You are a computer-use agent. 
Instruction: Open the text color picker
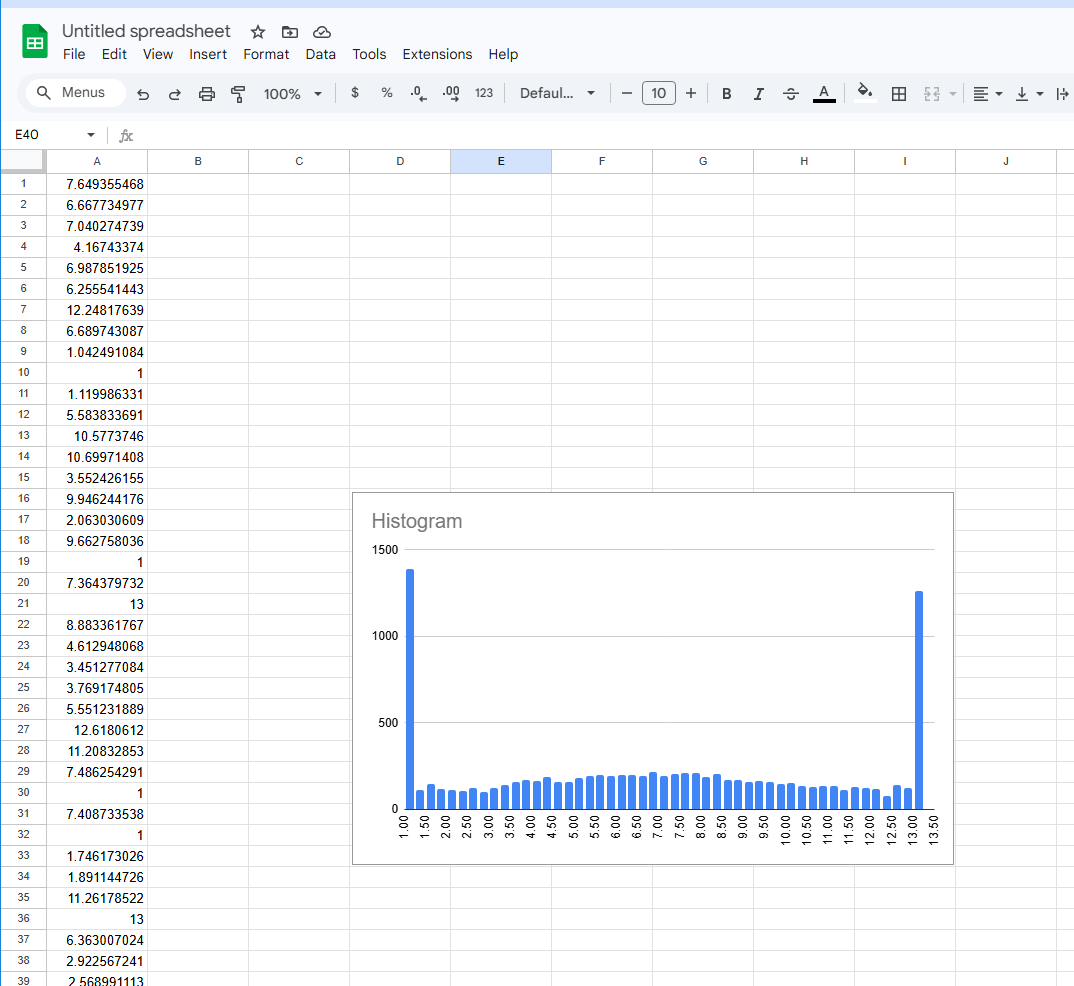[823, 93]
